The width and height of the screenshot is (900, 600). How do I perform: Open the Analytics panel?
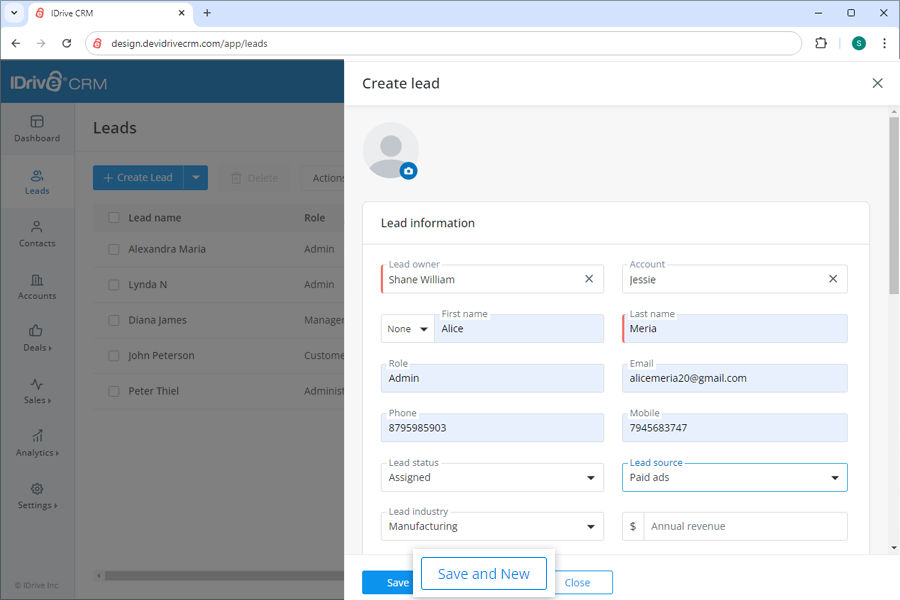click(37, 444)
